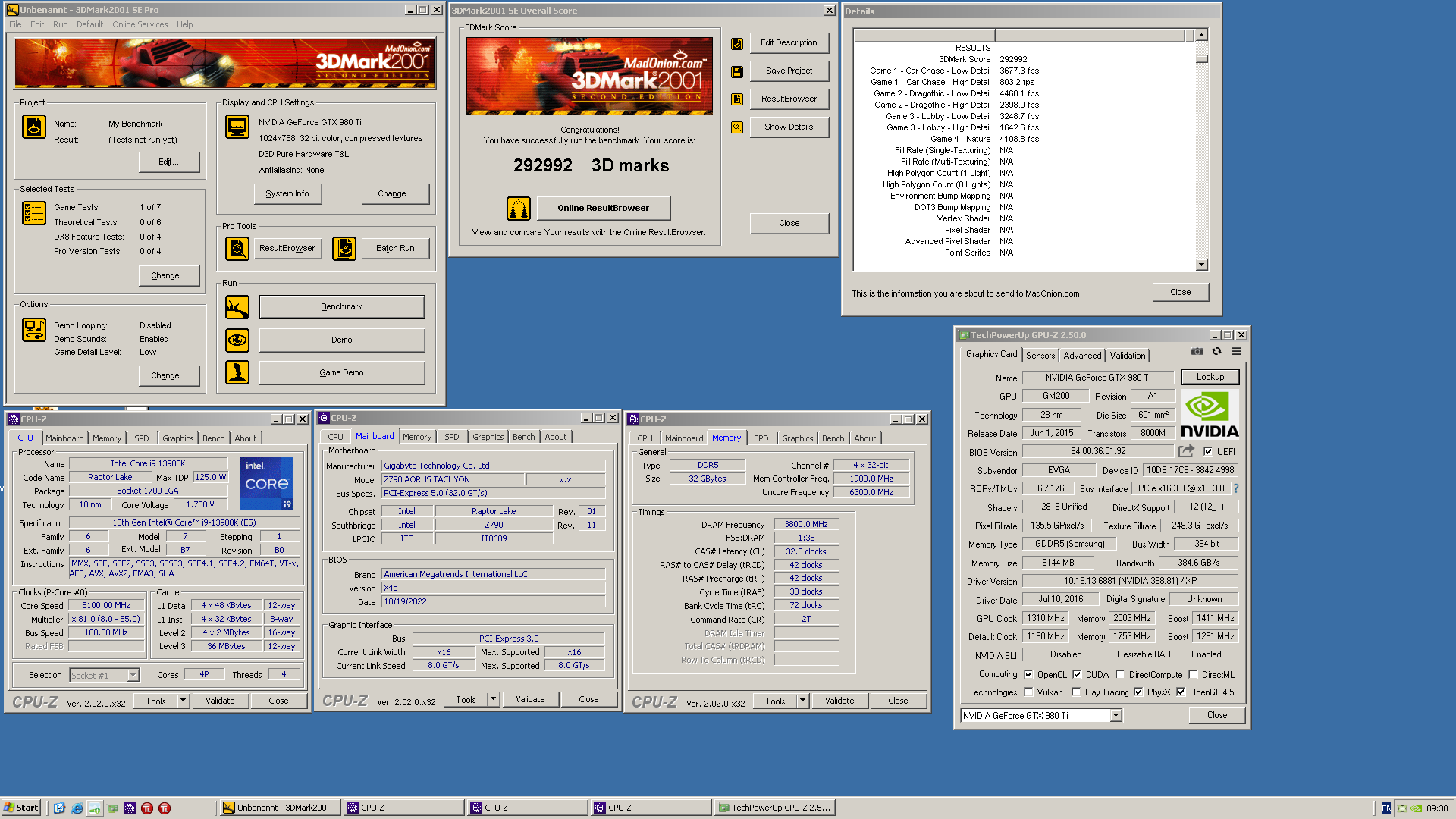Click the Lookup button in GPU-Z
This screenshot has width=1456, height=819.
(x=1210, y=377)
